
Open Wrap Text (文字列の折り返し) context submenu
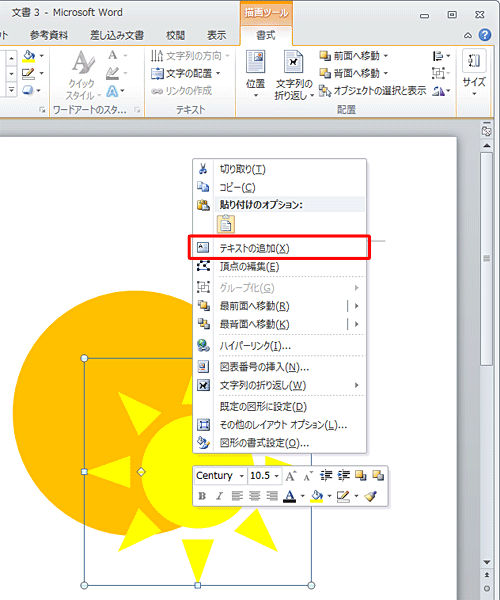click(x=279, y=385)
